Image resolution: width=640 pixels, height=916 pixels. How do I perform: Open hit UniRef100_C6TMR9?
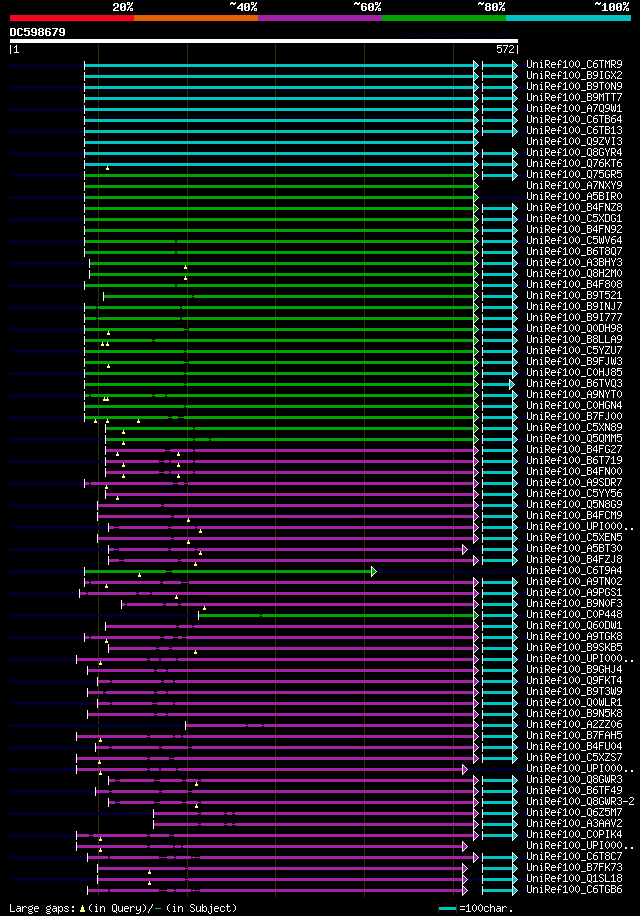574,64
